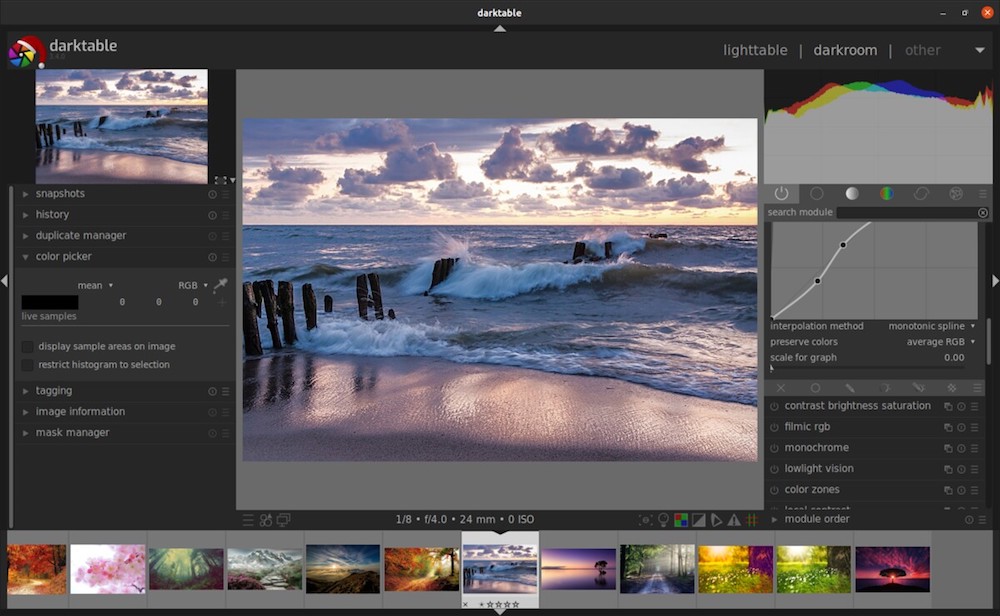Toggle the overexposure warning triangle icon

point(734,520)
